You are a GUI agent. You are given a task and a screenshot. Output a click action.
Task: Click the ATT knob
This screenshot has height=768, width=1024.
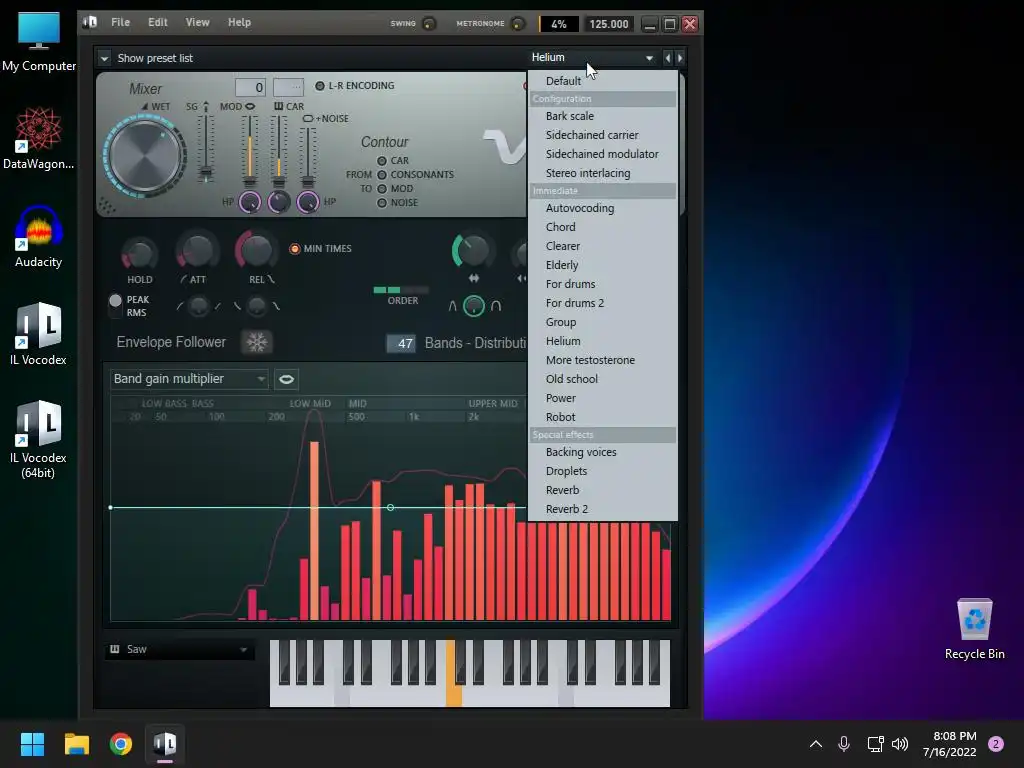click(x=197, y=250)
